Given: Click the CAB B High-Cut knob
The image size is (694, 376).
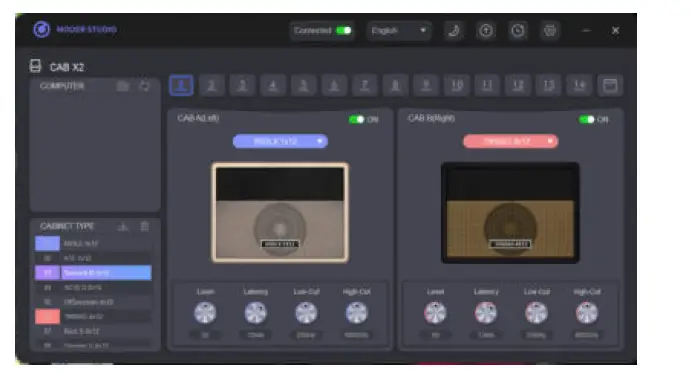Looking at the screenshot, I should (587, 313).
